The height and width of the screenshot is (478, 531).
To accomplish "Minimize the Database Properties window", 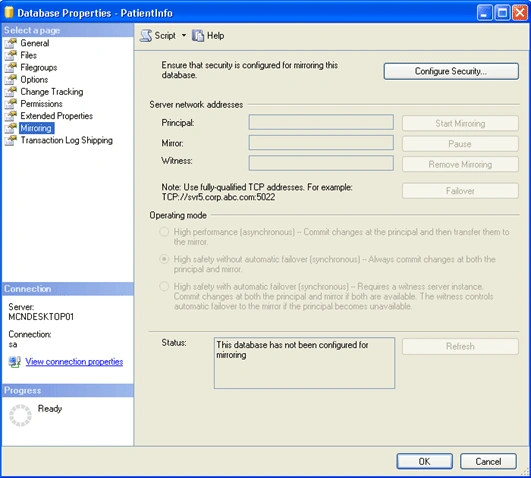I will [x=485, y=13].
